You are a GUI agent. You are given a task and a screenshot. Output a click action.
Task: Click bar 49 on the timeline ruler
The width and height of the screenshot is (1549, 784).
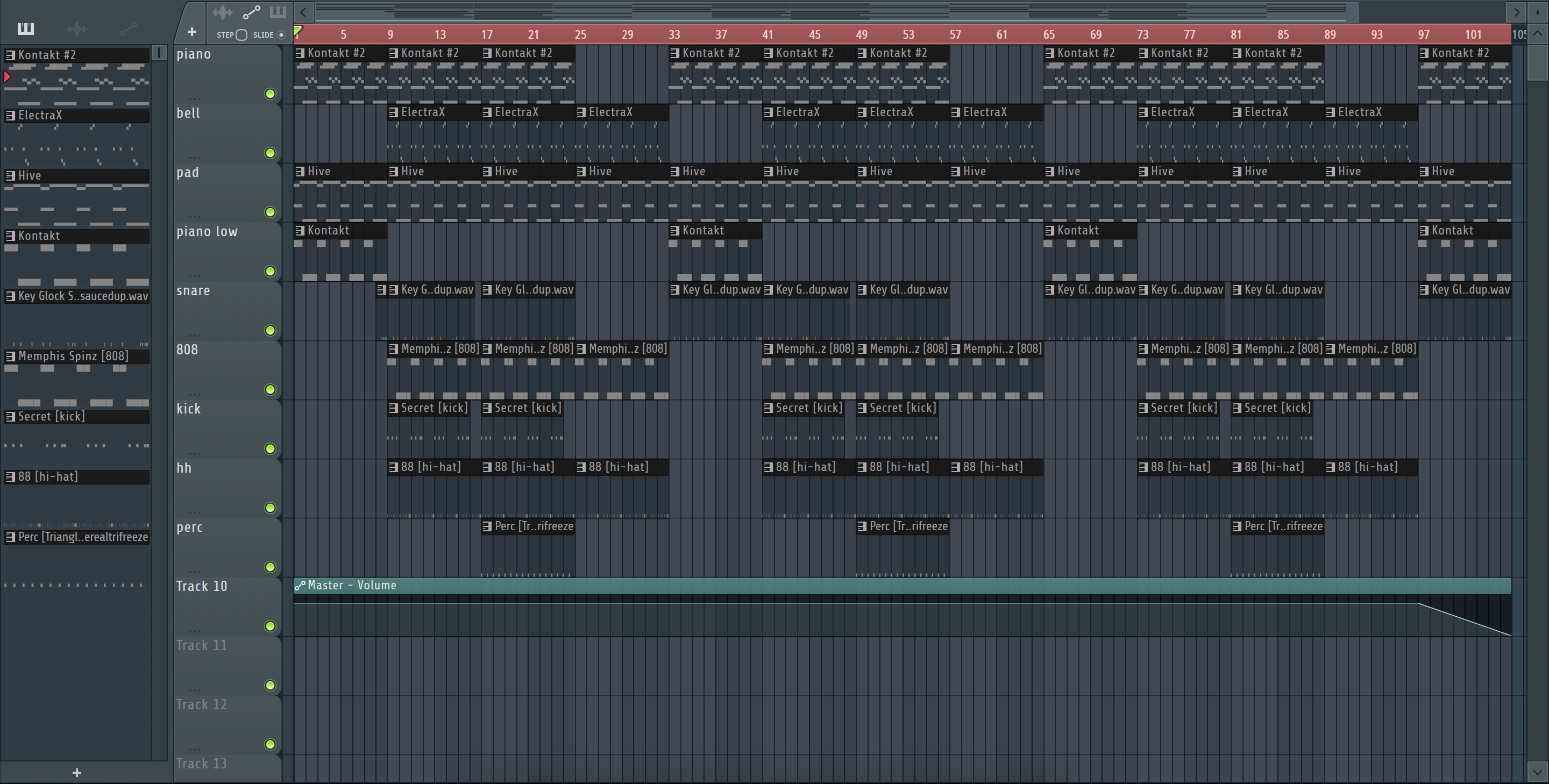pos(862,35)
